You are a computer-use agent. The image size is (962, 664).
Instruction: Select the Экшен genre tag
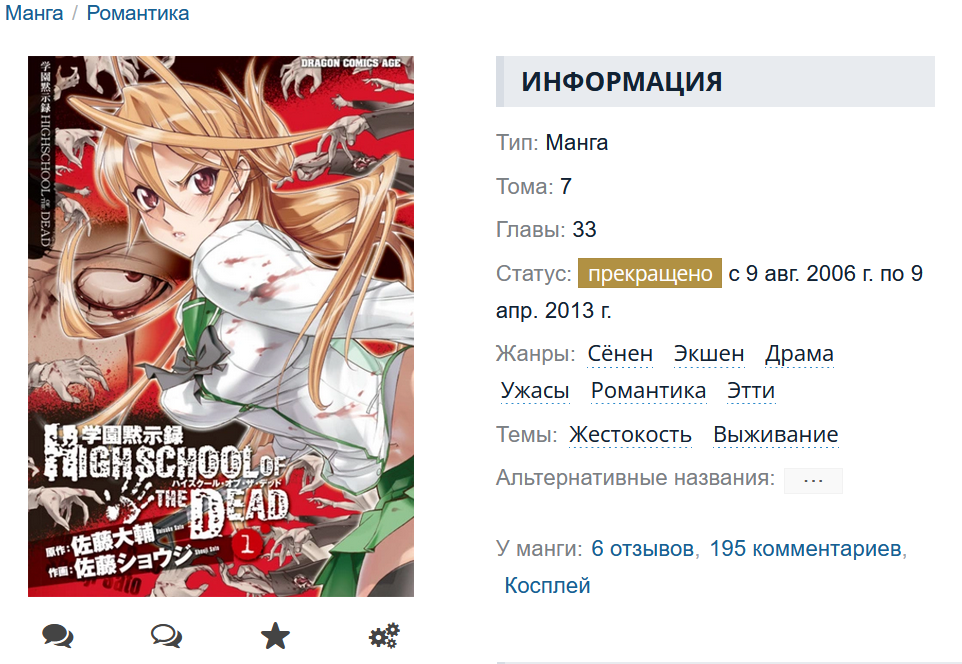click(x=709, y=354)
